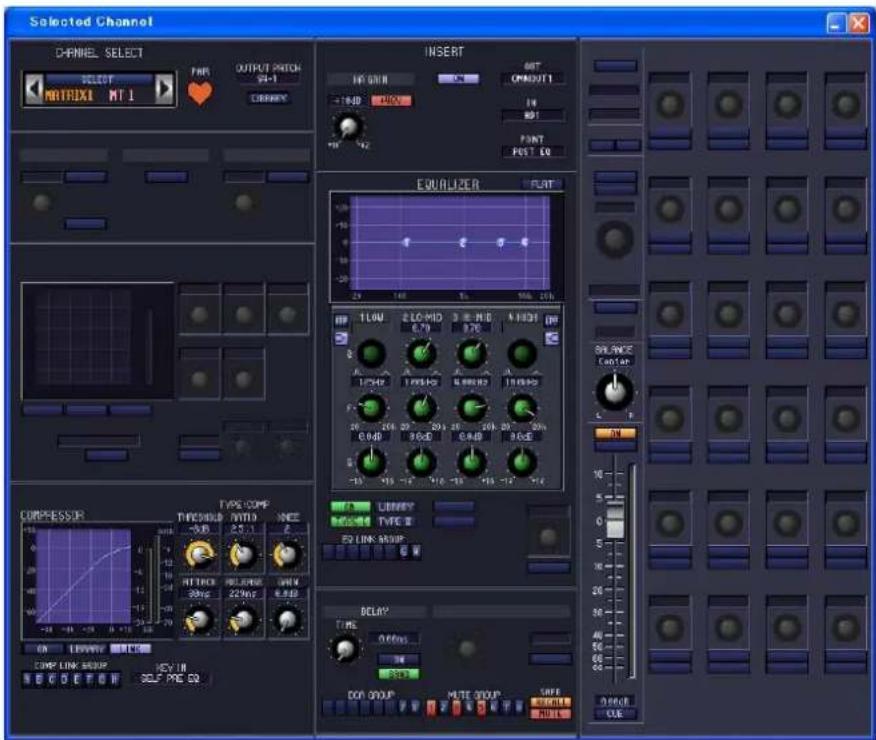This screenshot has width=876, height=740.
Task: Select the next channel with the right arrow
Action: click(164, 89)
